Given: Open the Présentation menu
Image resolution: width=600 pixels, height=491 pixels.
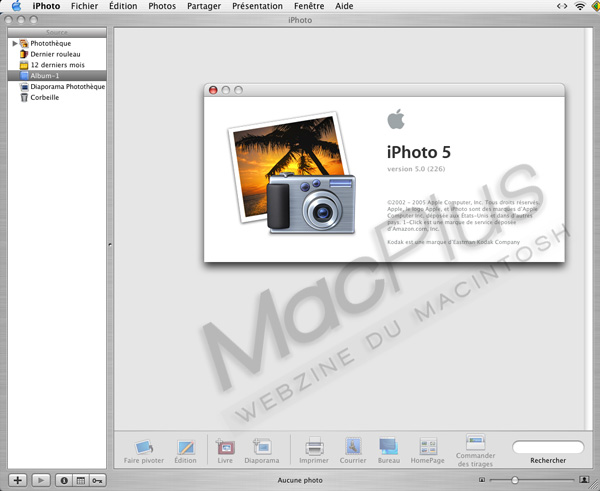Looking at the screenshot, I should tap(257, 6).
